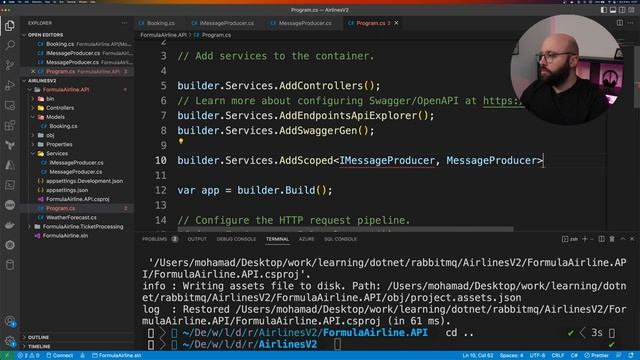Open editor more actions ellipsis
The height and width of the screenshot is (360, 640).
coord(631,23)
